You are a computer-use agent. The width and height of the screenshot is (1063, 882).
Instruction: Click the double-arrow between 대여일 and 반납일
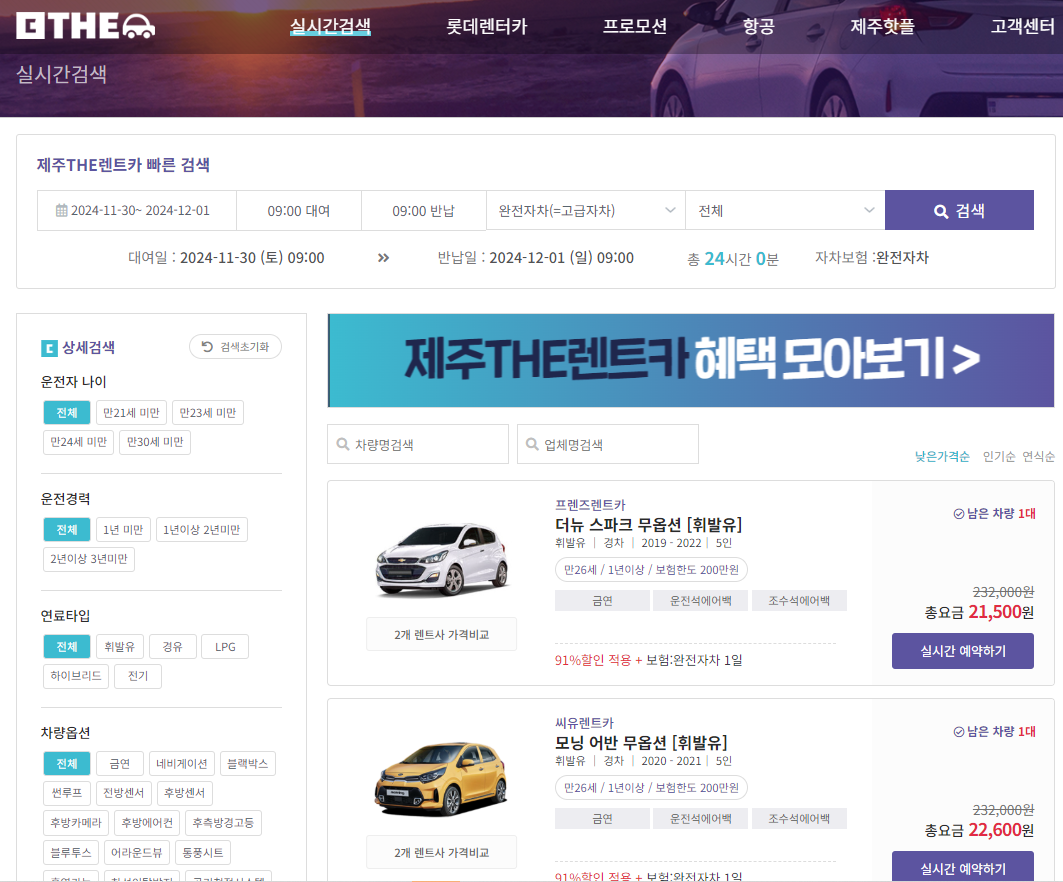point(384,258)
